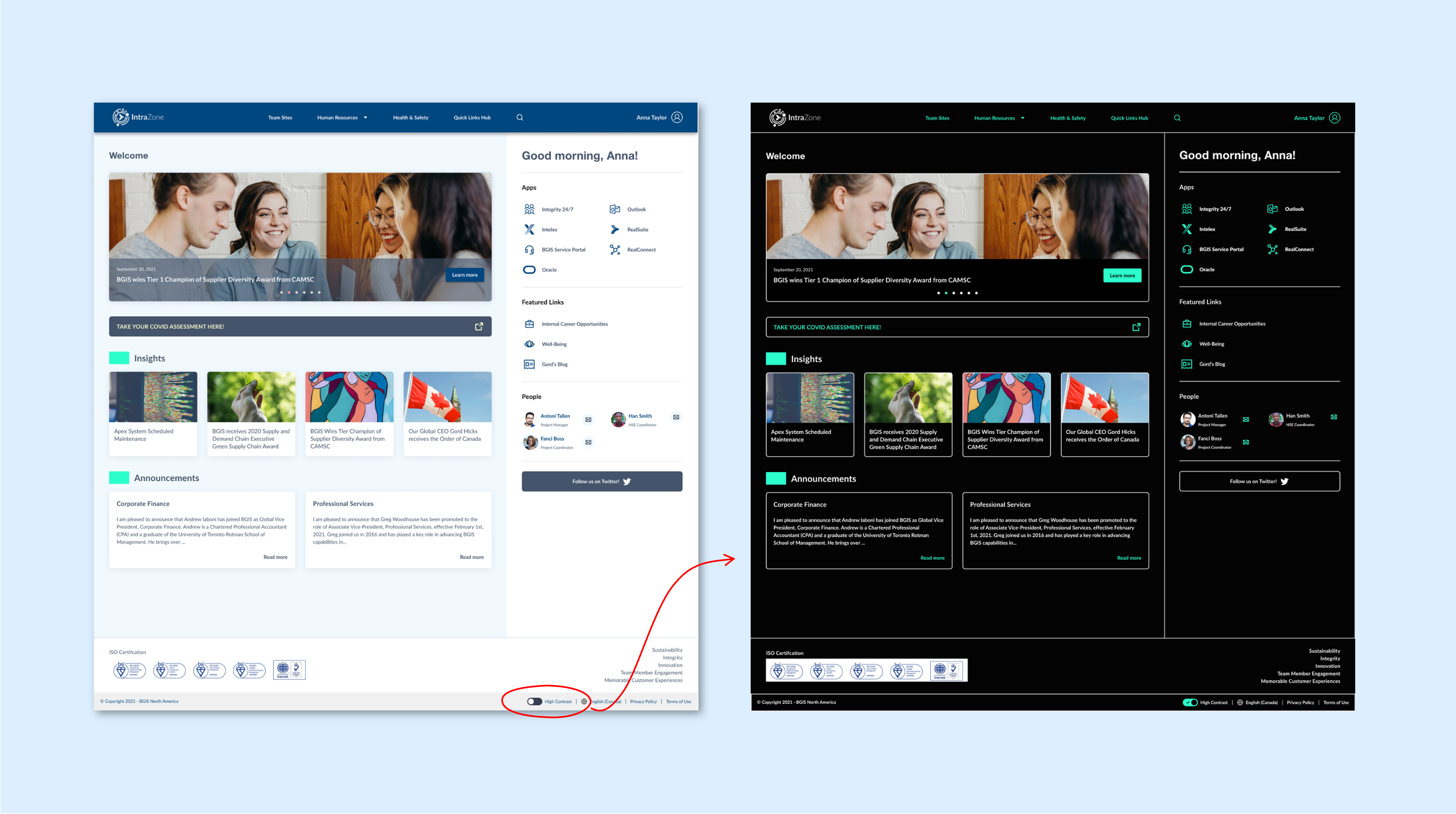
Task: Click Well-Being icon in dark Featured Links
Action: point(1186,344)
